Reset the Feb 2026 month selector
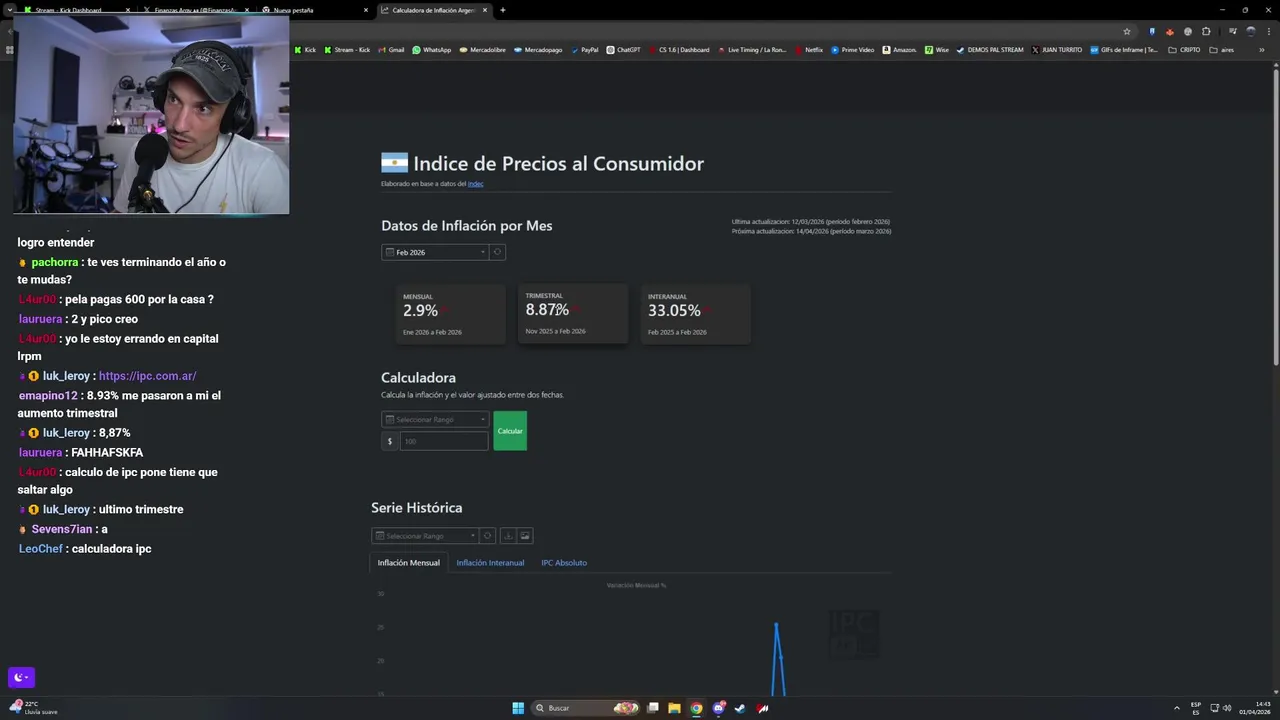Viewport: 1280px width, 720px height. pyautogui.click(x=497, y=252)
